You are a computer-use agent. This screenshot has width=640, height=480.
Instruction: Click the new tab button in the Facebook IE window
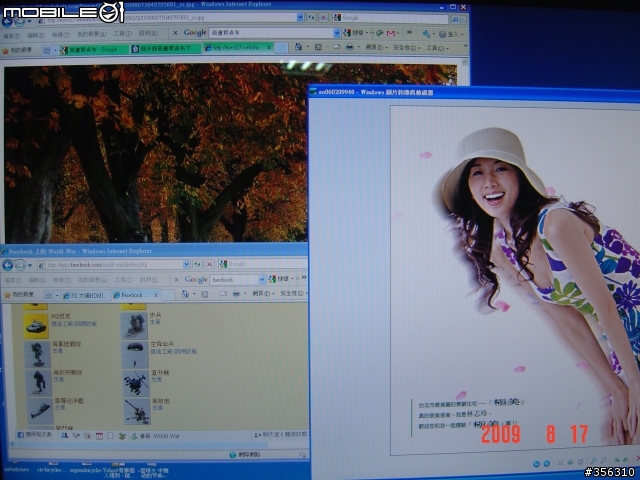[x=168, y=295]
